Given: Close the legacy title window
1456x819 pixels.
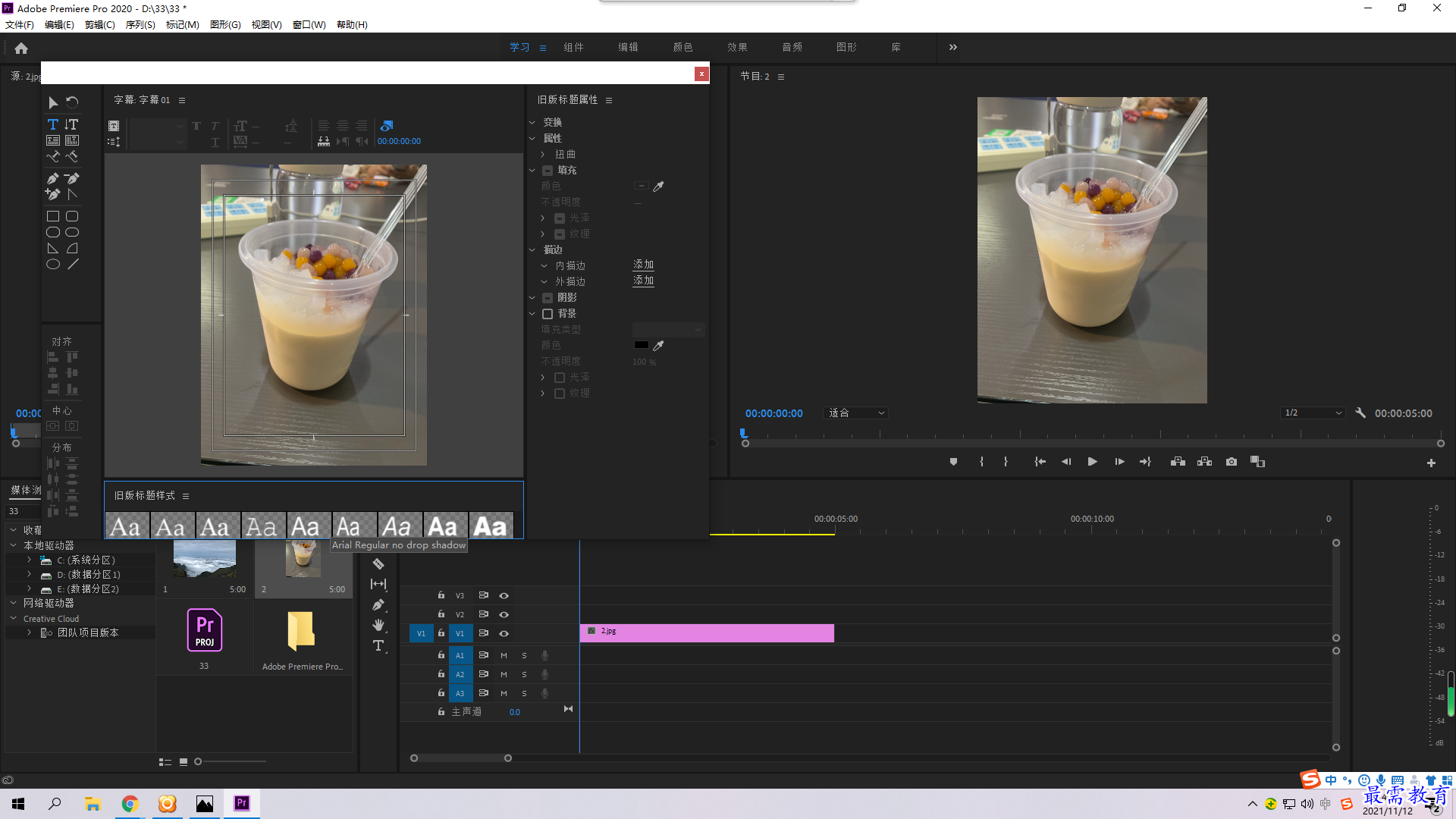Looking at the screenshot, I should point(701,74).
